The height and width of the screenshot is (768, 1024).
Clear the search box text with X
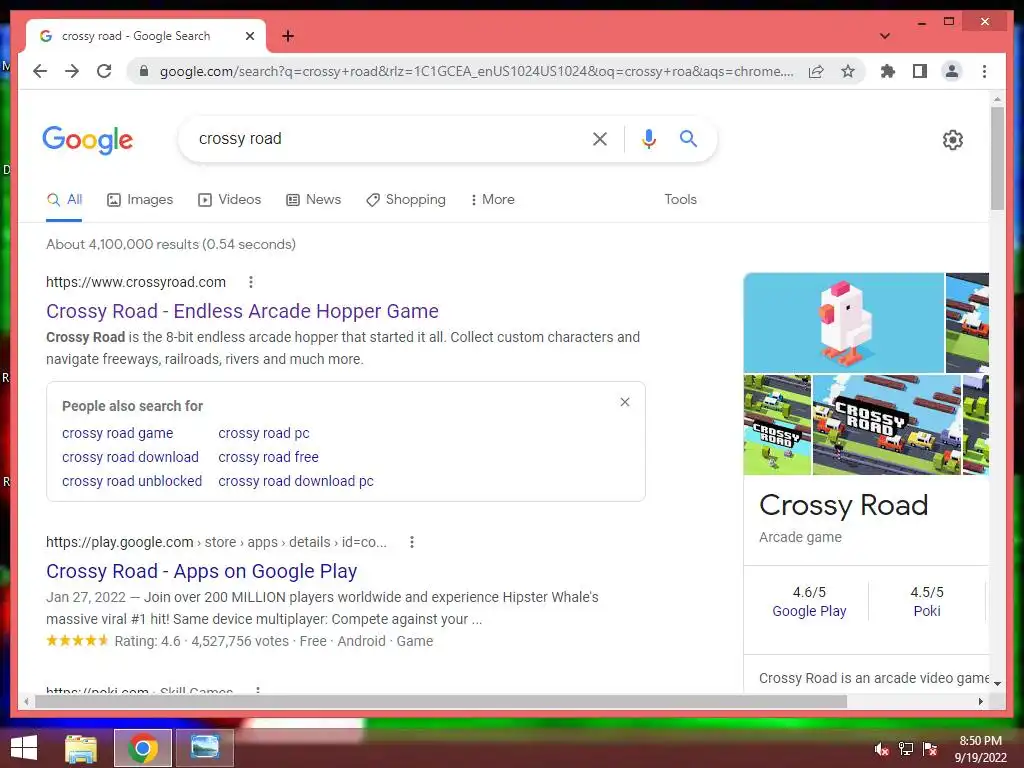600,138
